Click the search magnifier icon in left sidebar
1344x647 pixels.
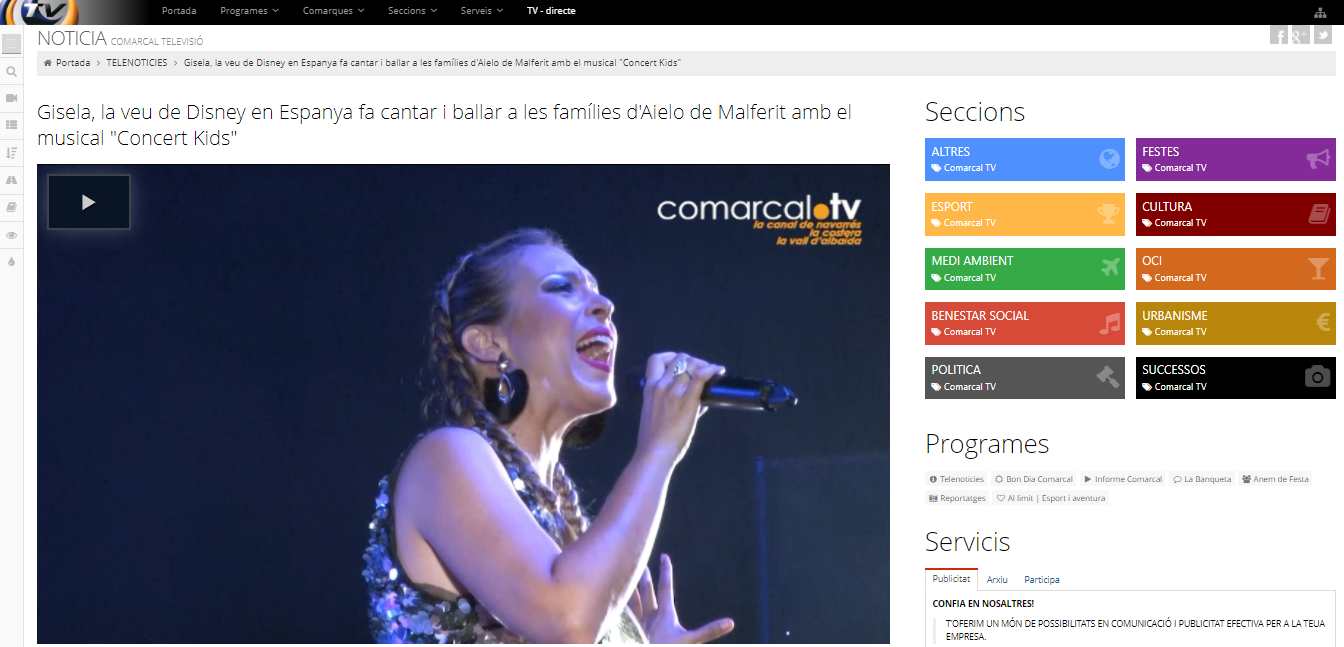12,72
